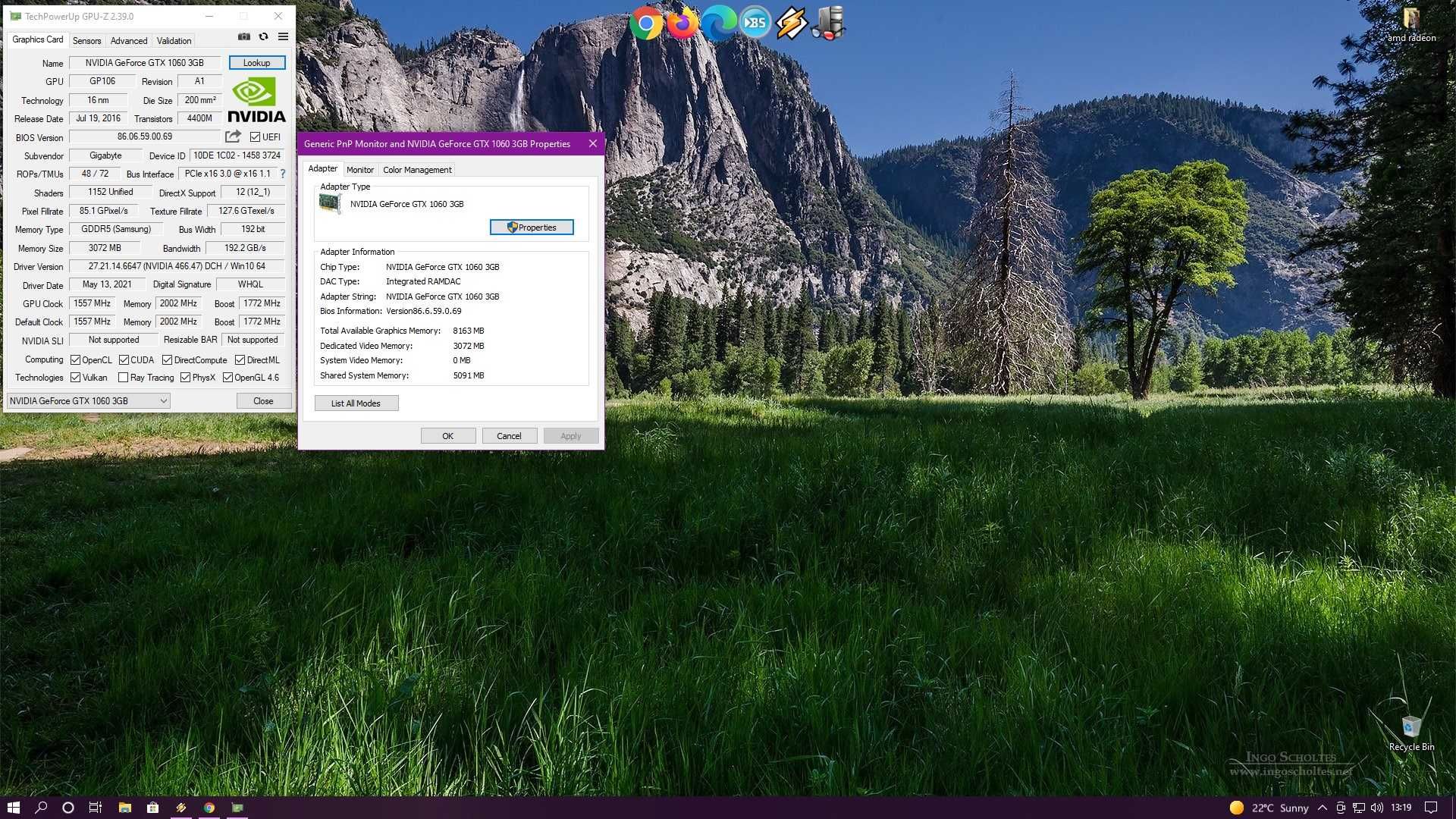Screen dimensions: 1456x819
Task: Toggle the DirectCompute checkbox
Action: (167, 360)
